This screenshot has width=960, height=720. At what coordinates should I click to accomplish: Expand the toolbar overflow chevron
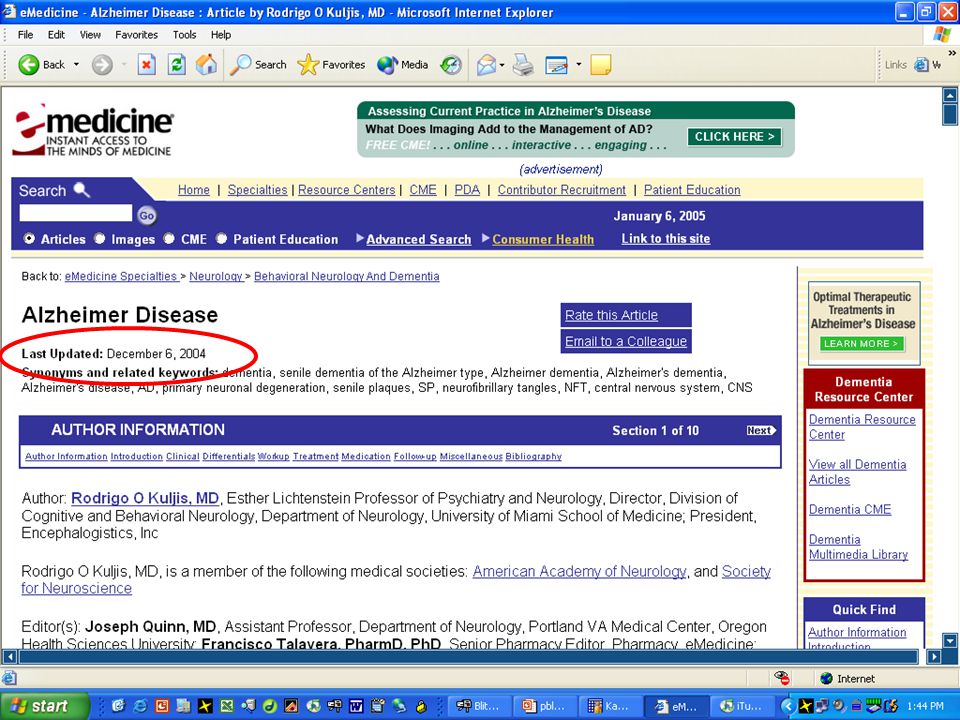[952, 53]
